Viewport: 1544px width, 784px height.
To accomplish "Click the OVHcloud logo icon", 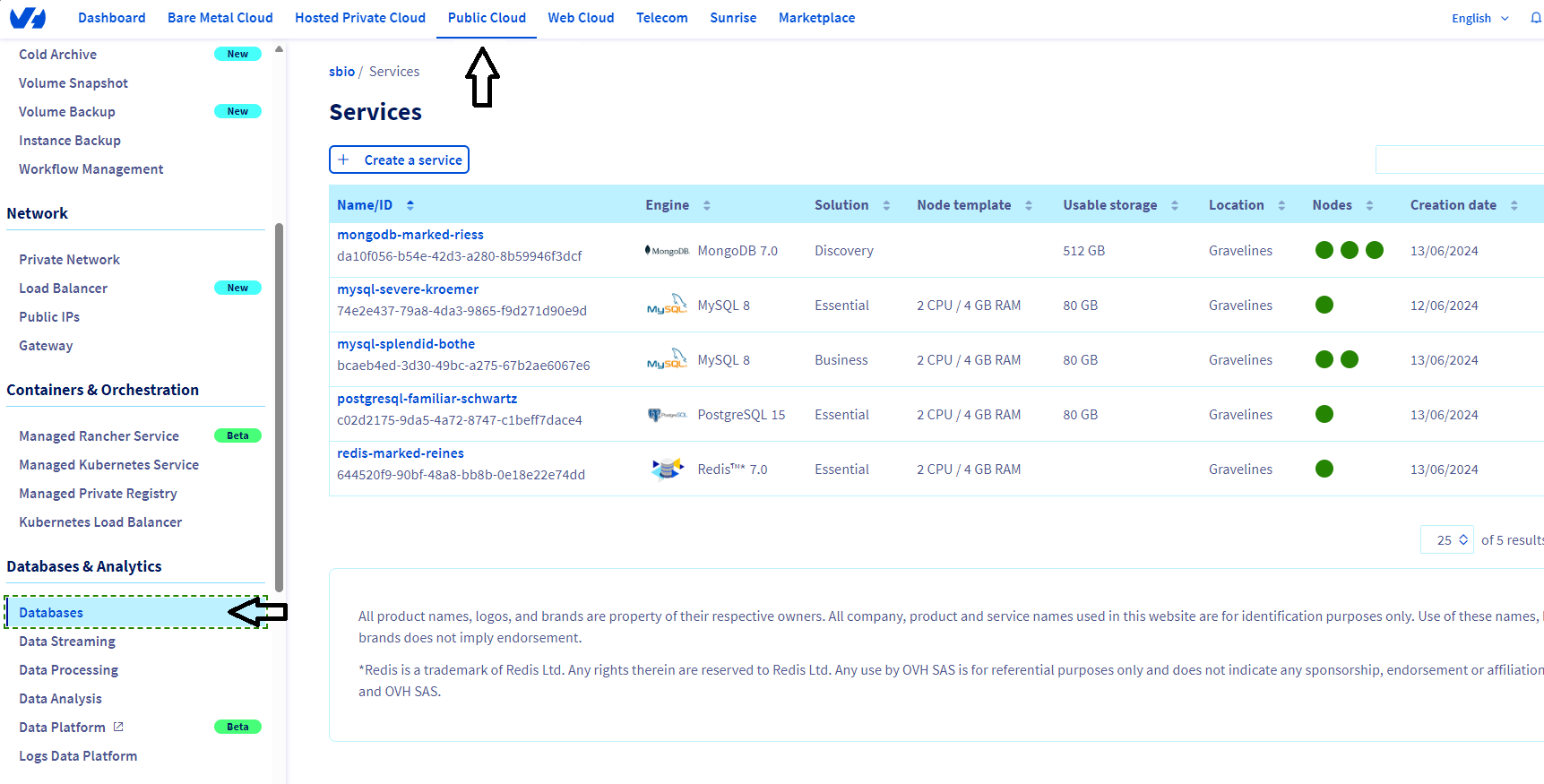I will point(28,17).
